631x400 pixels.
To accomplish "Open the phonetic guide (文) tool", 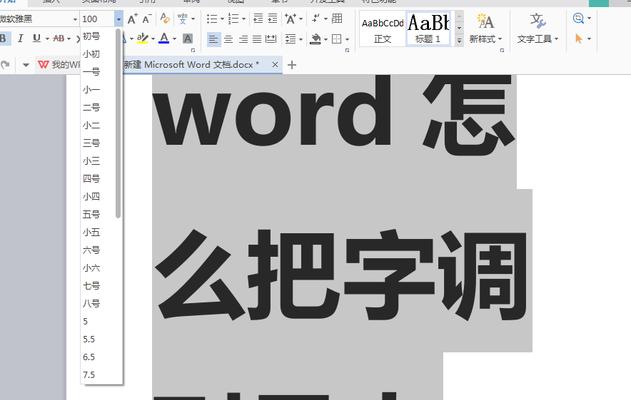I will (x=183, y=19).
